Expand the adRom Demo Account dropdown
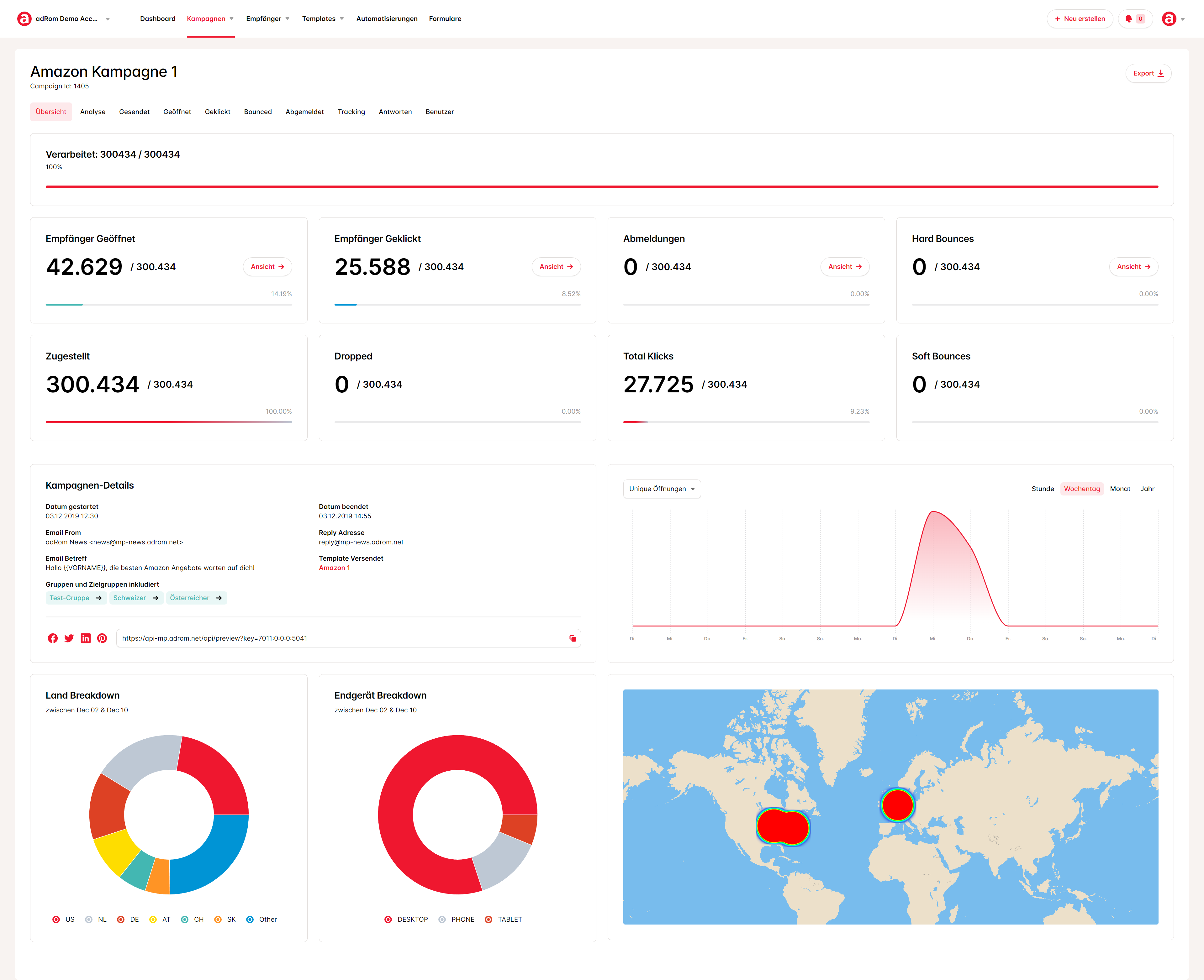 [108, 18]
